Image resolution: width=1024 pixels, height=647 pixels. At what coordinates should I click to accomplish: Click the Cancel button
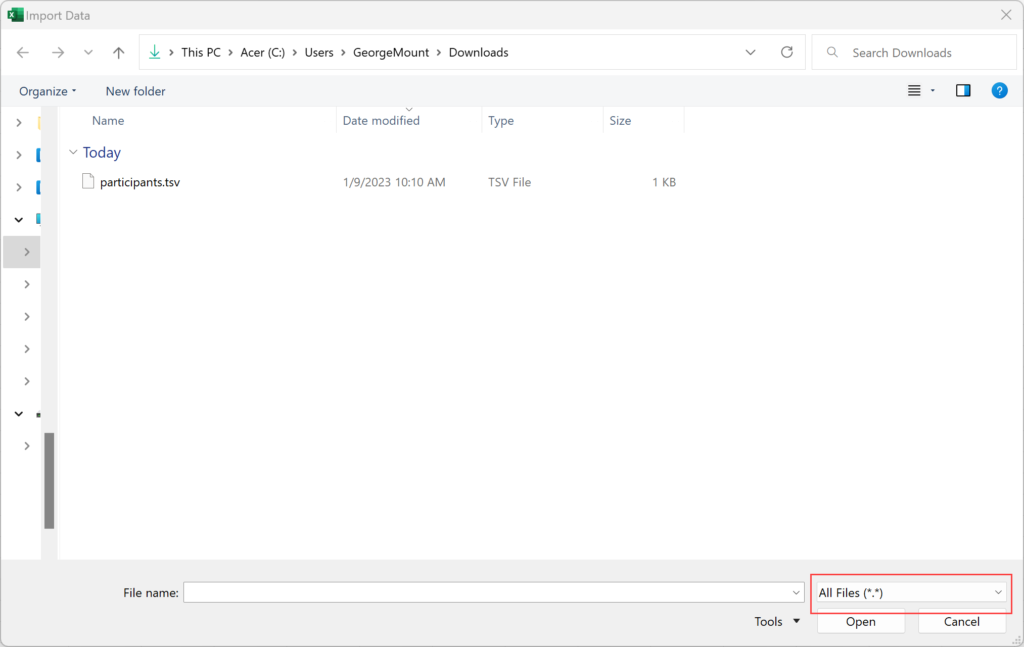point(961,622)
